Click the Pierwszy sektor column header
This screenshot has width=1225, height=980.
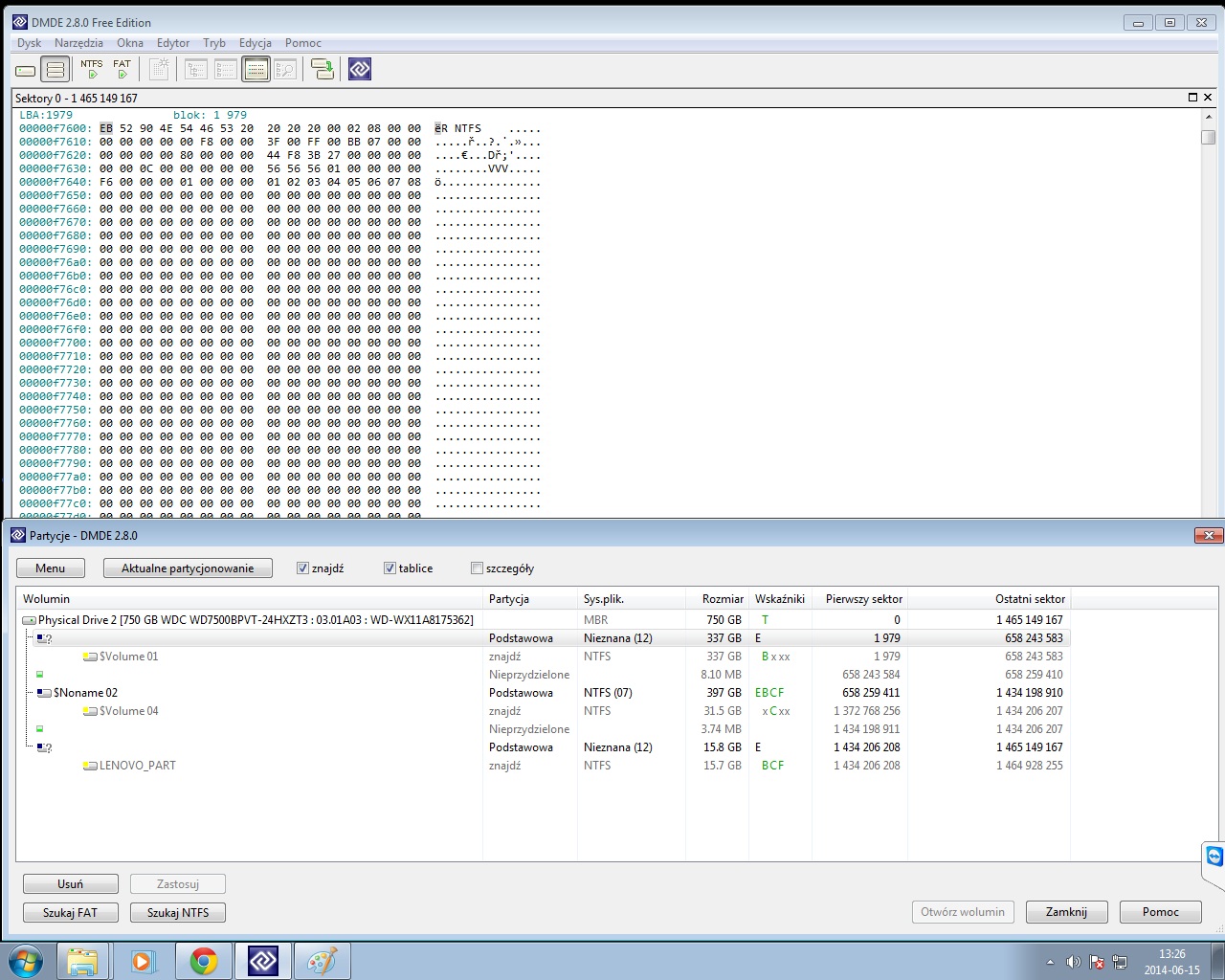[860, 599]
